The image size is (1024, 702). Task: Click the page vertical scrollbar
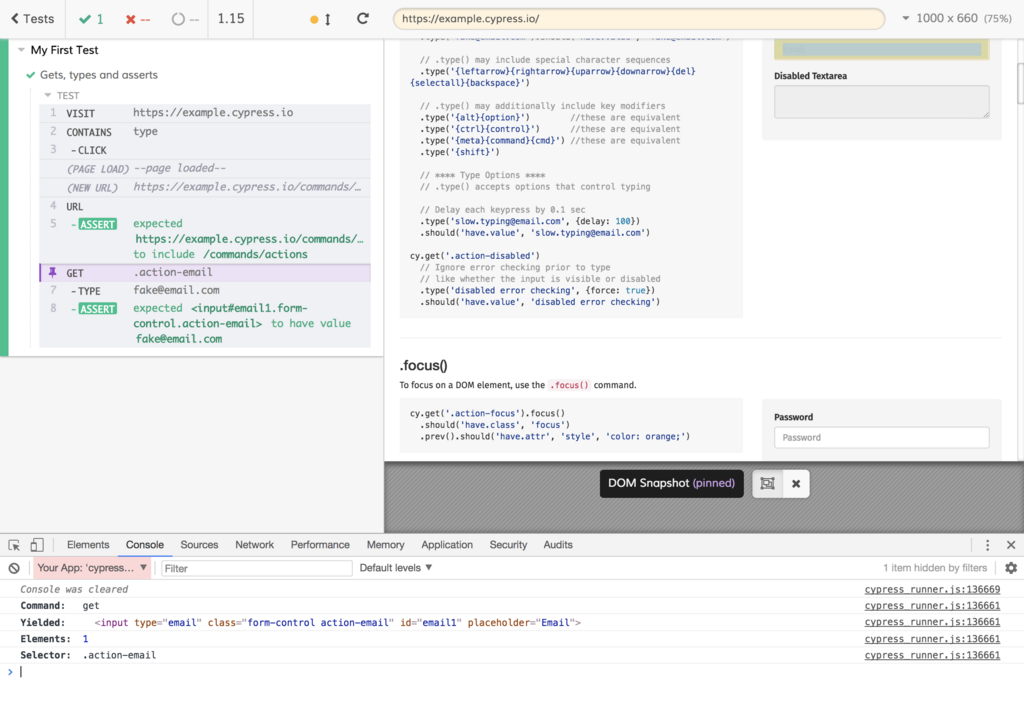tap(1020, 85)
